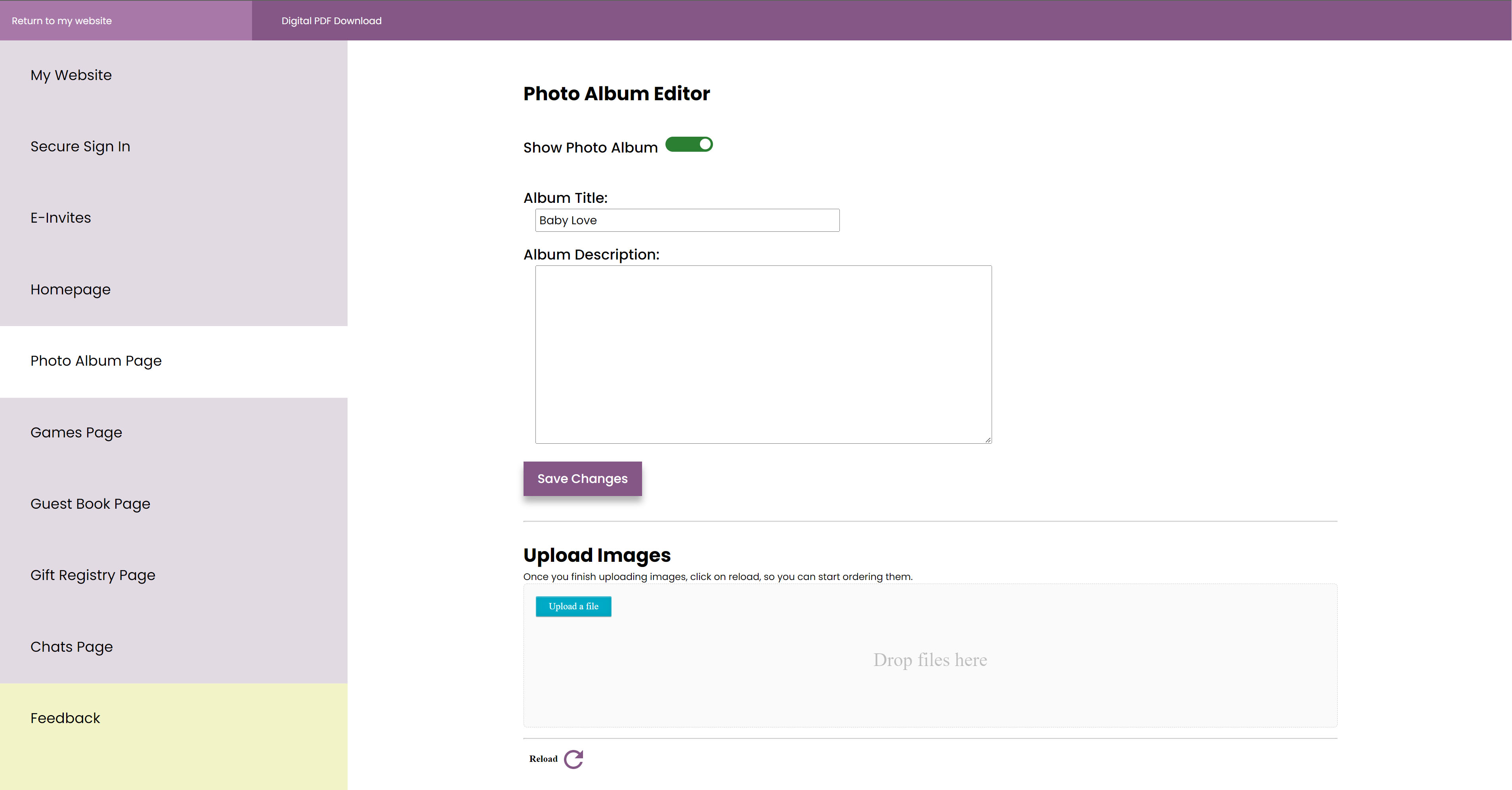Click the Reload circular arrow icon

[573, 758]
